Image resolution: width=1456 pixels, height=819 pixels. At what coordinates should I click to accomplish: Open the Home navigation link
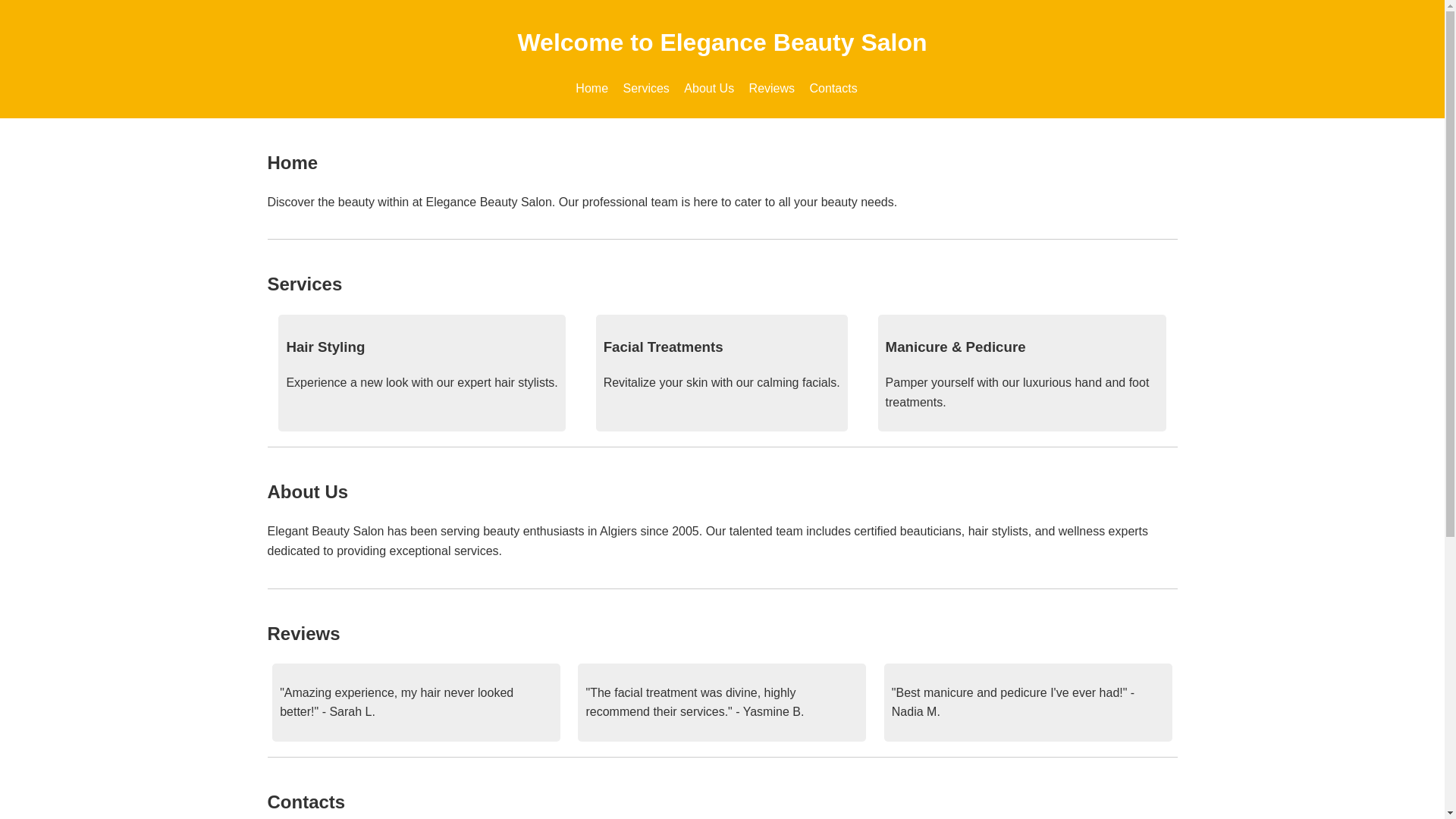coord(591,89)
